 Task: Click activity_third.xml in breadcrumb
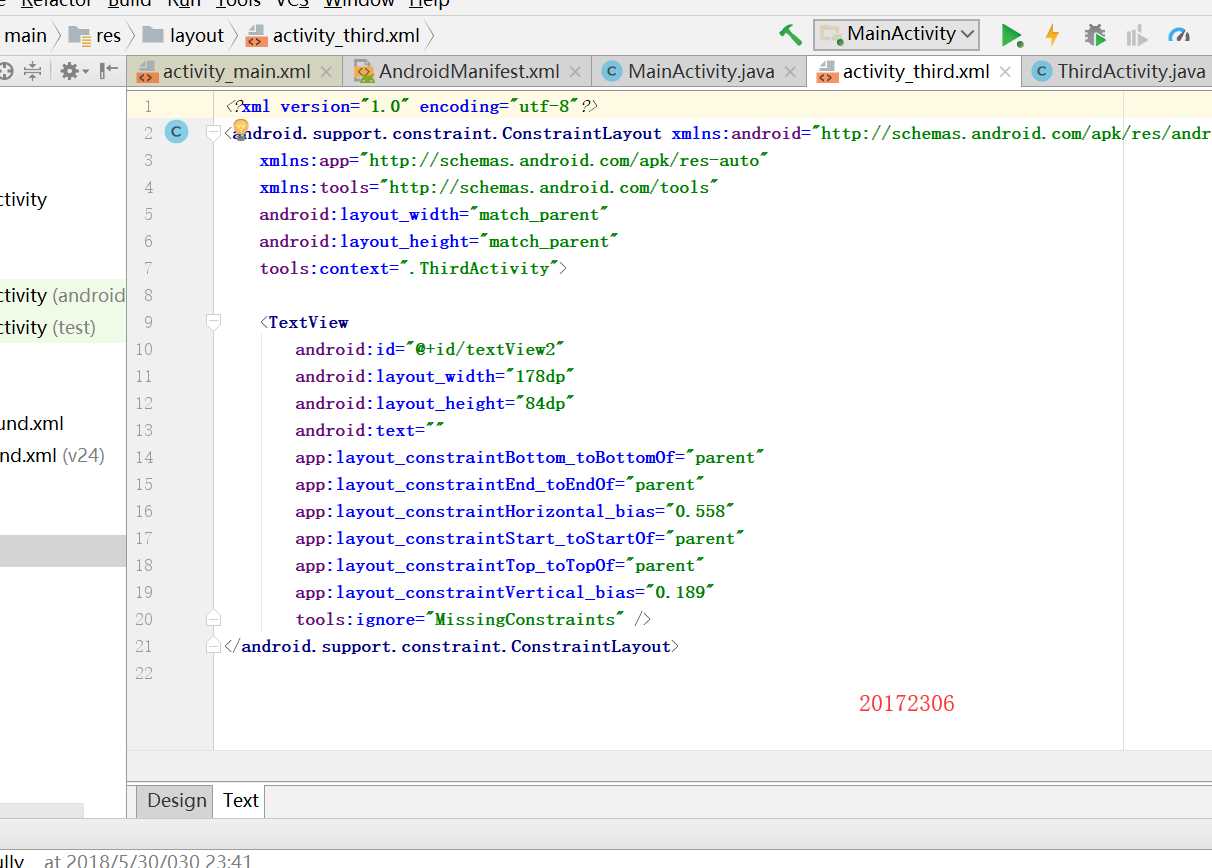333,36
